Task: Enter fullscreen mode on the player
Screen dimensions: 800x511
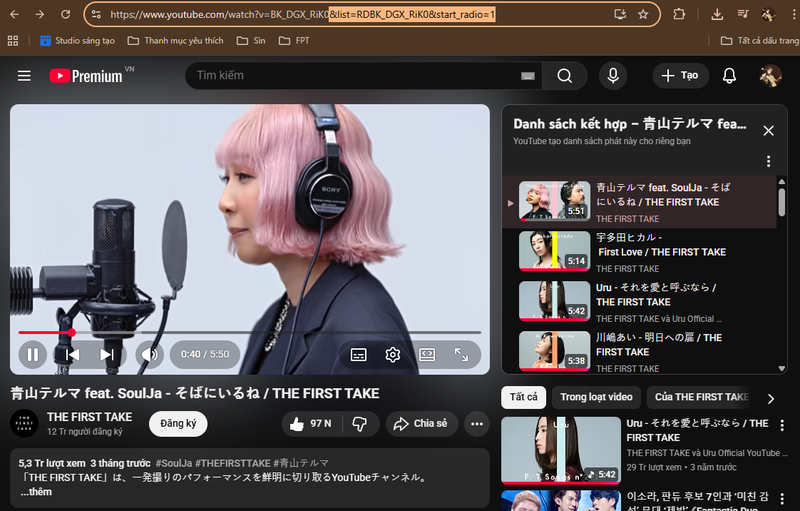Action: coord(461,354)
